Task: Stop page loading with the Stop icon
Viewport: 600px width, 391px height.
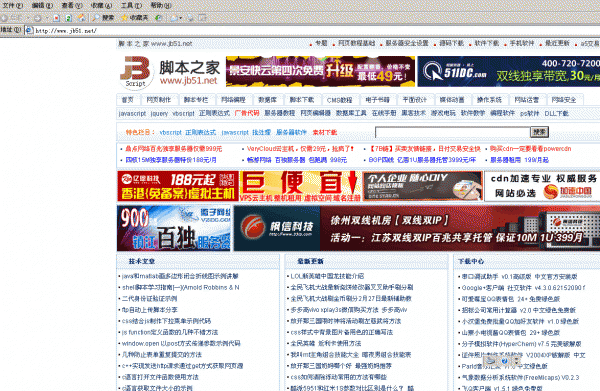Action: [56, 18]
